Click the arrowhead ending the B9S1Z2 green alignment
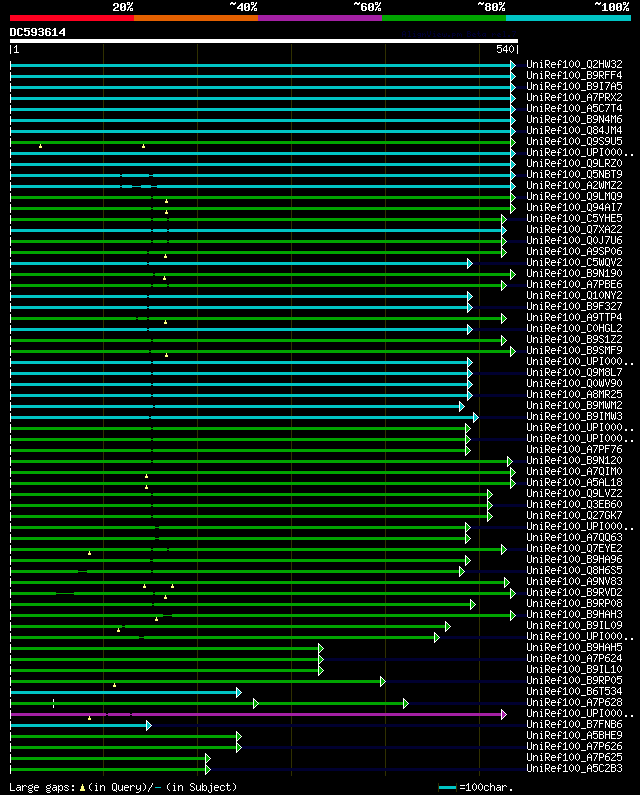The height and width of the screenshot is (795, 640). tap(504, 340)
